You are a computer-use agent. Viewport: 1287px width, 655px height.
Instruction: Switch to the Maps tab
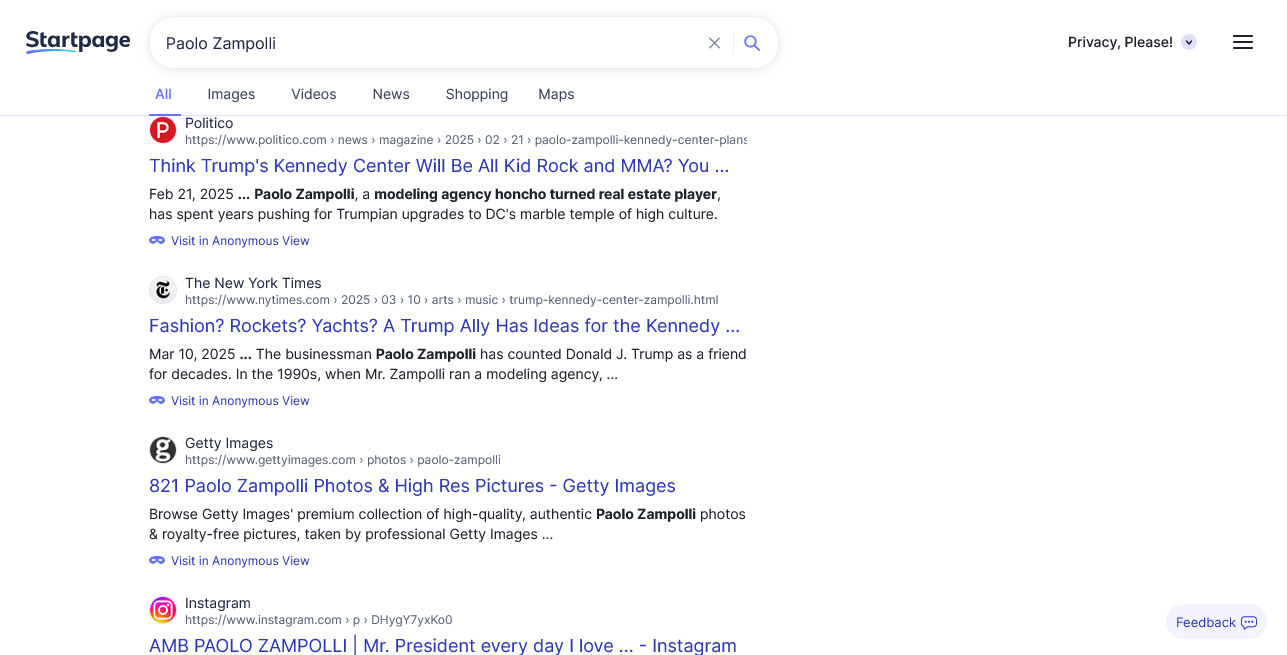pos(556,94)
